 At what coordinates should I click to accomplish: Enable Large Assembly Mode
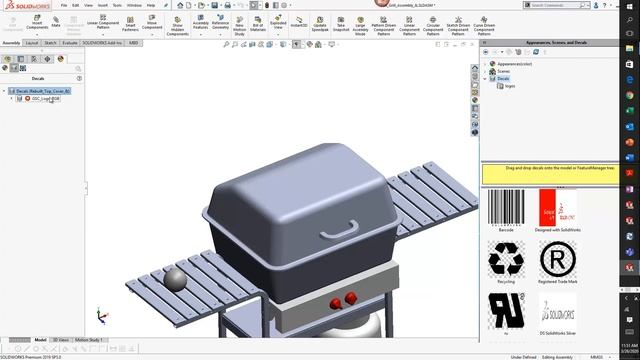click(360, 26)
